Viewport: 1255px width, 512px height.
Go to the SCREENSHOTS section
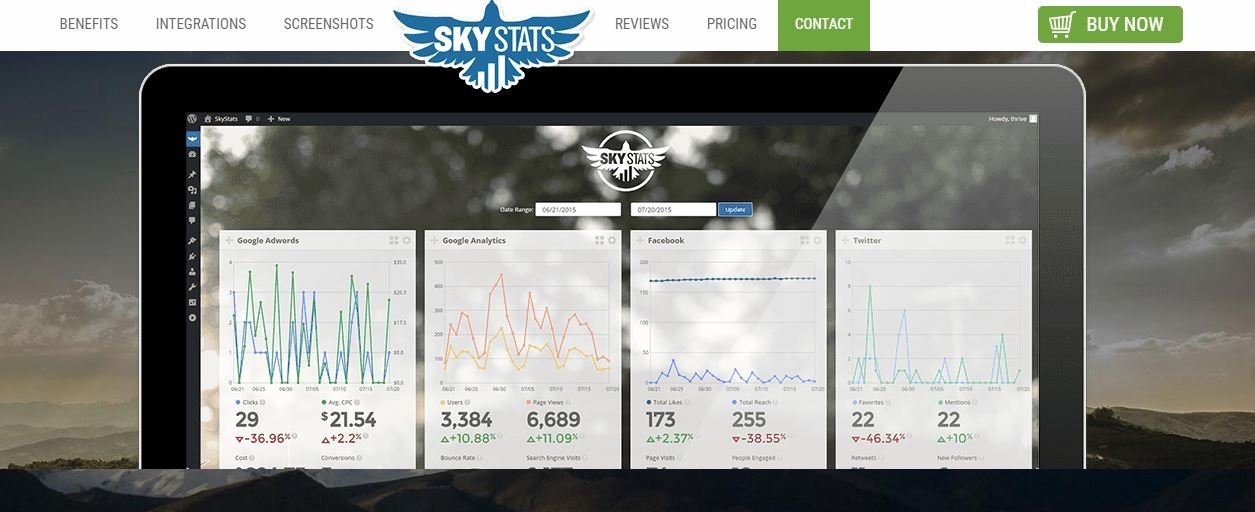[x=328, y=24]
